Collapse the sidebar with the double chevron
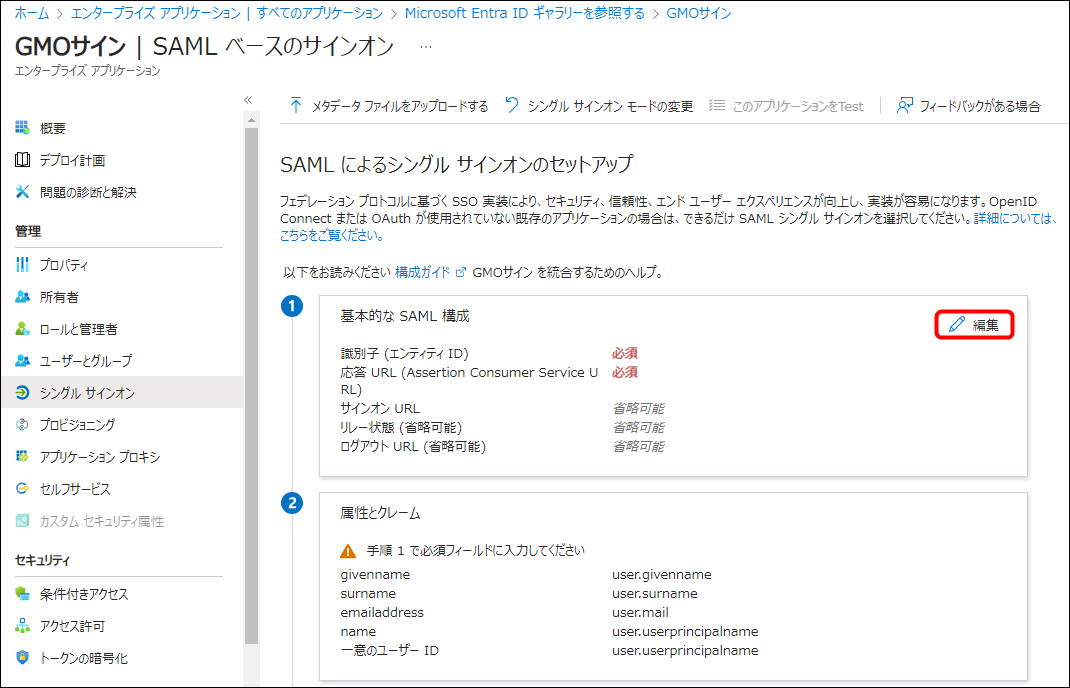The width and height of the screenshot is (1070, 688). (x=248, y=100)
